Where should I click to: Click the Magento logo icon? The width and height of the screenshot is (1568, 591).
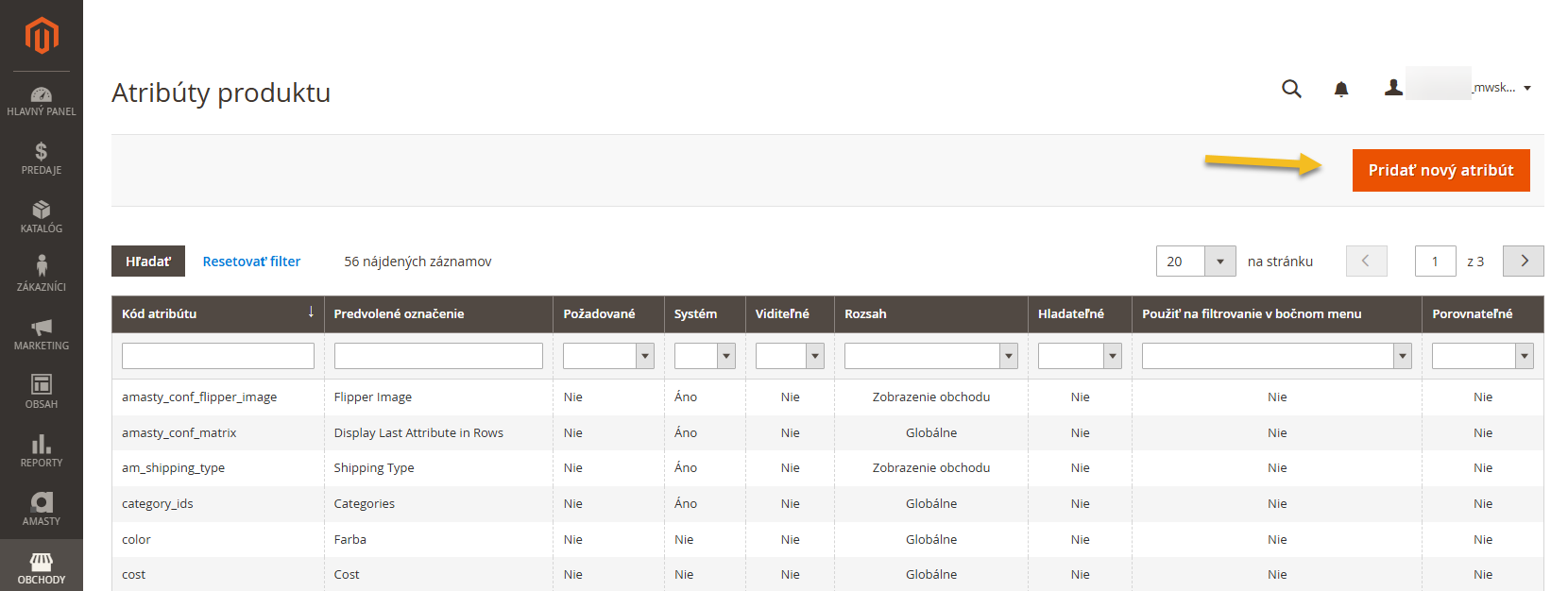pyautogui.click(x=42, y=36)
